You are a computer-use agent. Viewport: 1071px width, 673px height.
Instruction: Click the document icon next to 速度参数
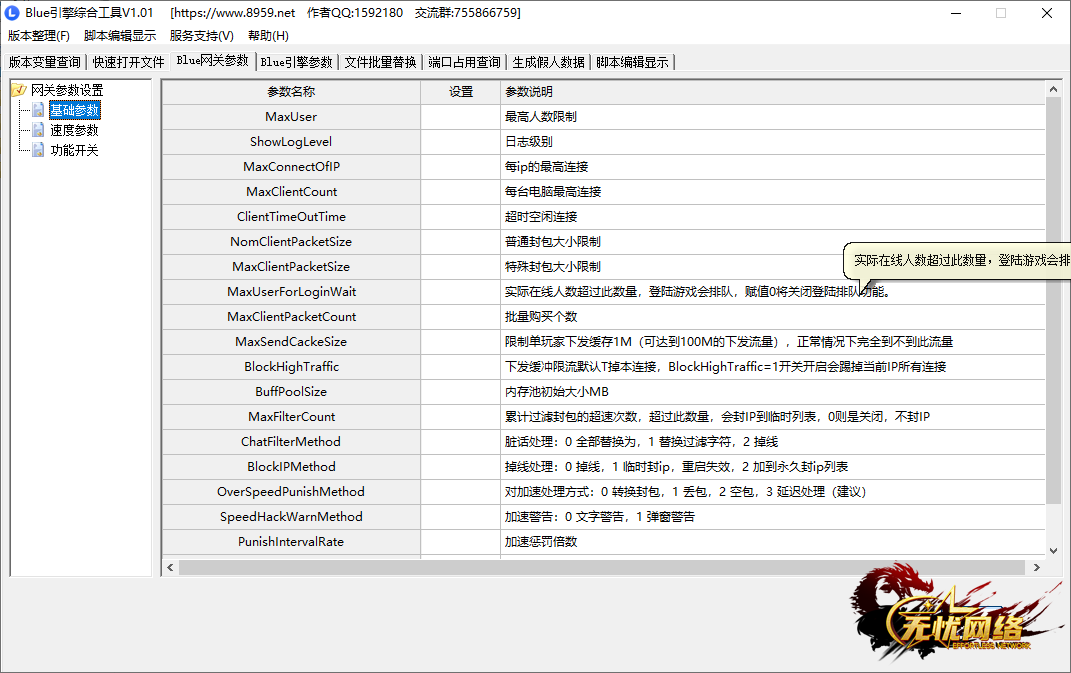tap(38, 130)
